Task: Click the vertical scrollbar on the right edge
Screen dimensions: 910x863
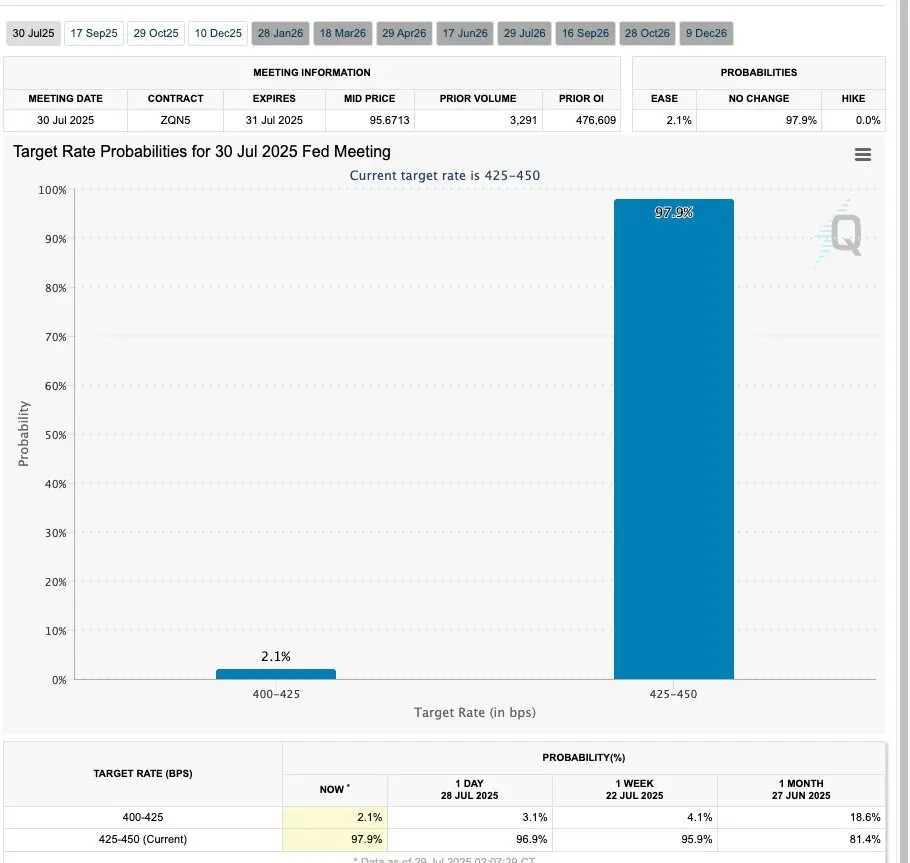Action: click(x=904, y=431)
